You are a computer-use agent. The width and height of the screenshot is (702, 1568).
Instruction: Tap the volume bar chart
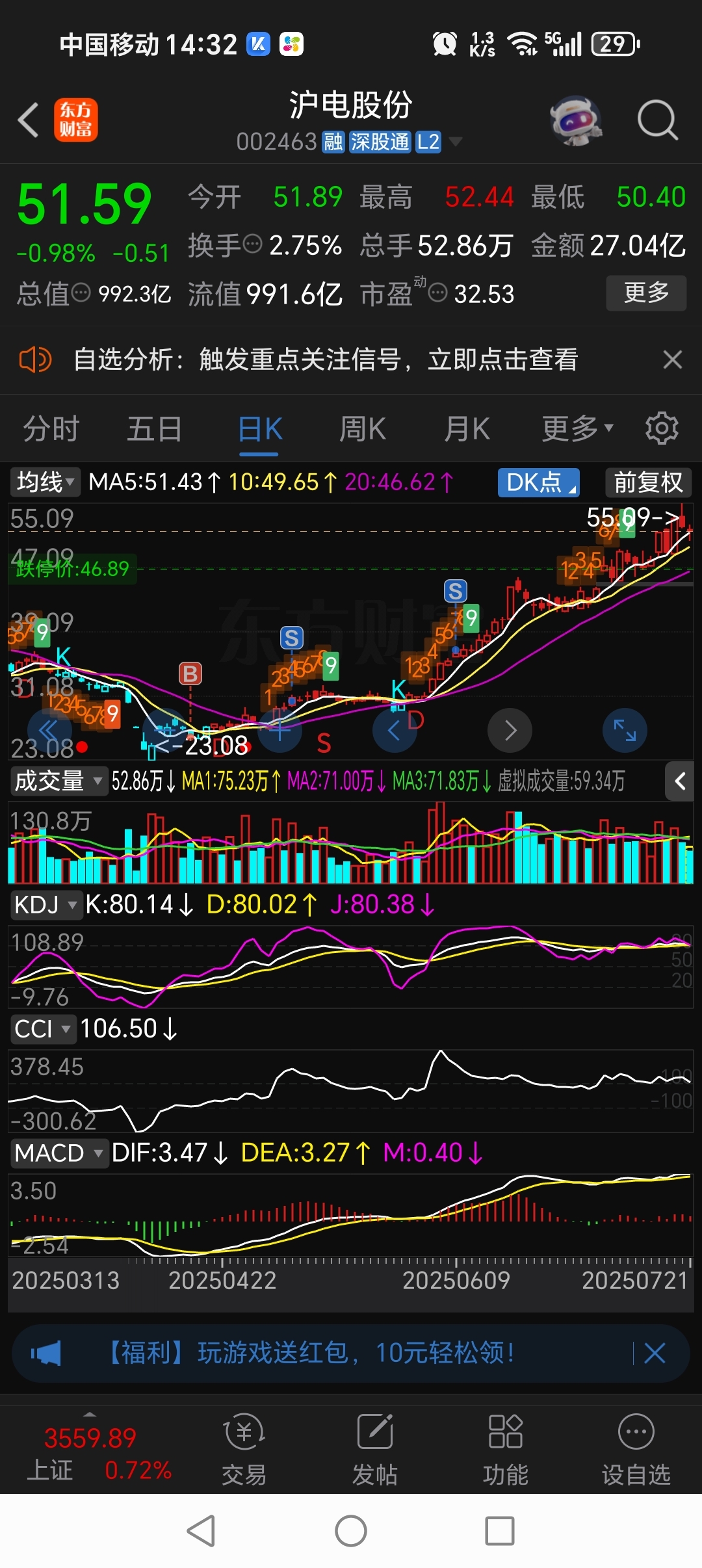tap(351, 843)
